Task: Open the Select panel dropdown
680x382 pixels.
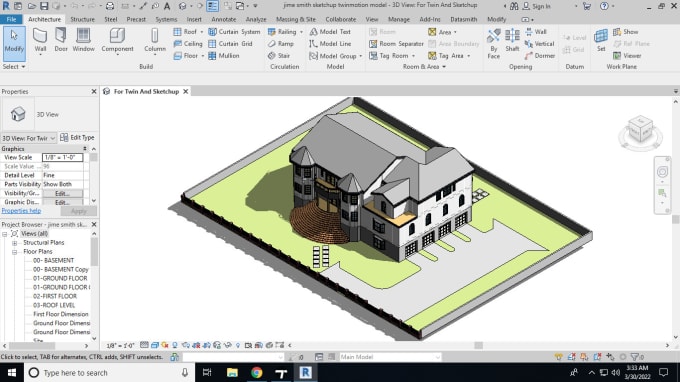Action: coord(14,67)
